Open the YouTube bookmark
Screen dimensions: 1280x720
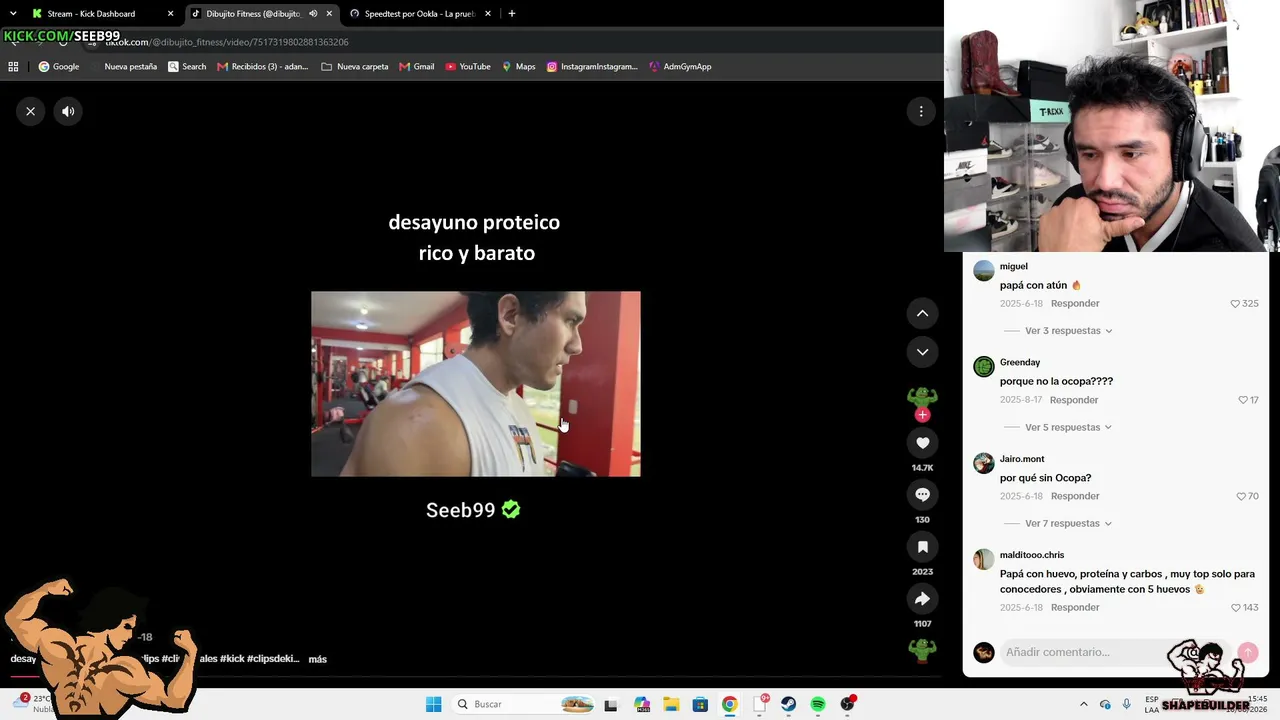(468, 67)
